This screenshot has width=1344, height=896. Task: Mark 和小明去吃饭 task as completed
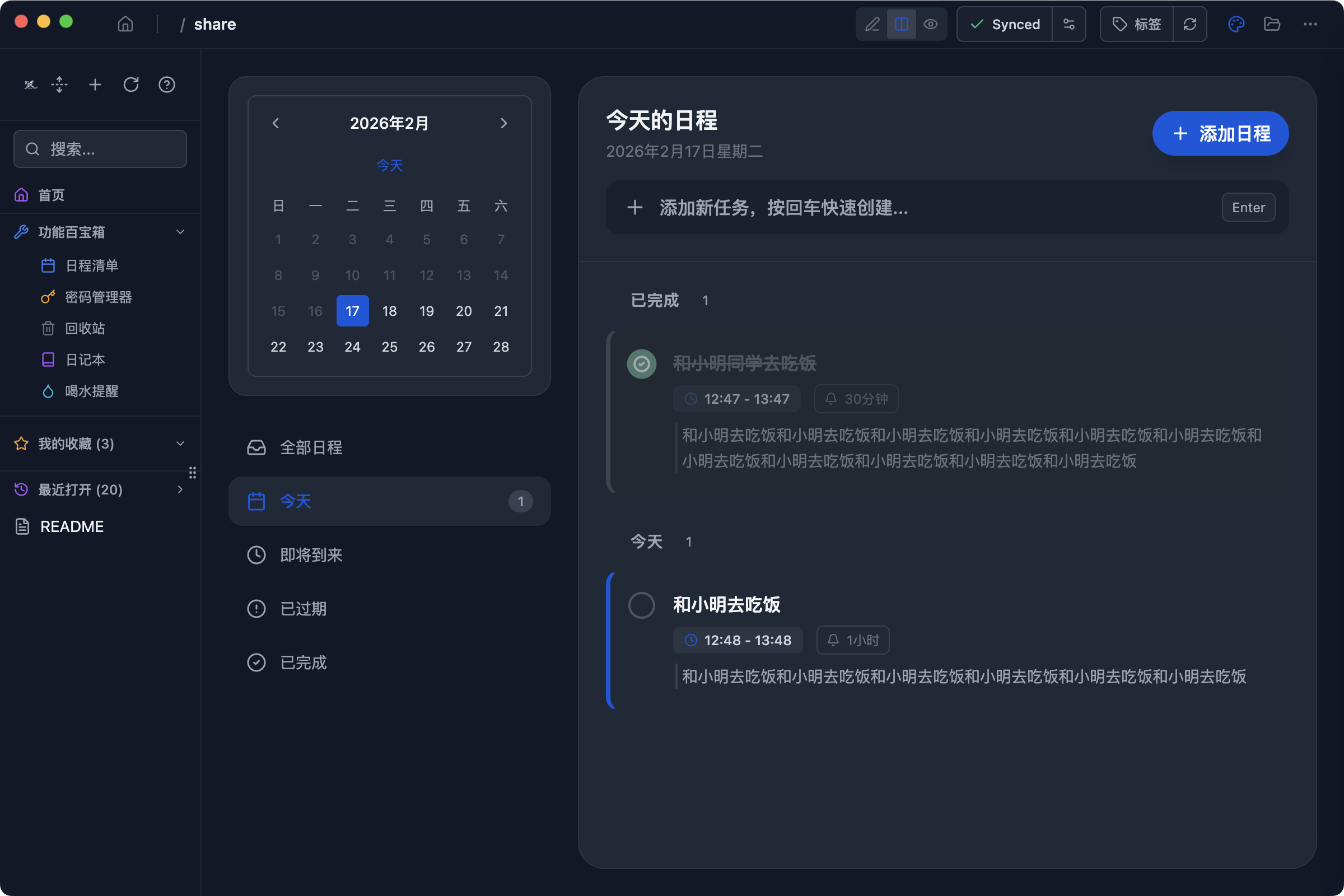click(x=642, y=605)
